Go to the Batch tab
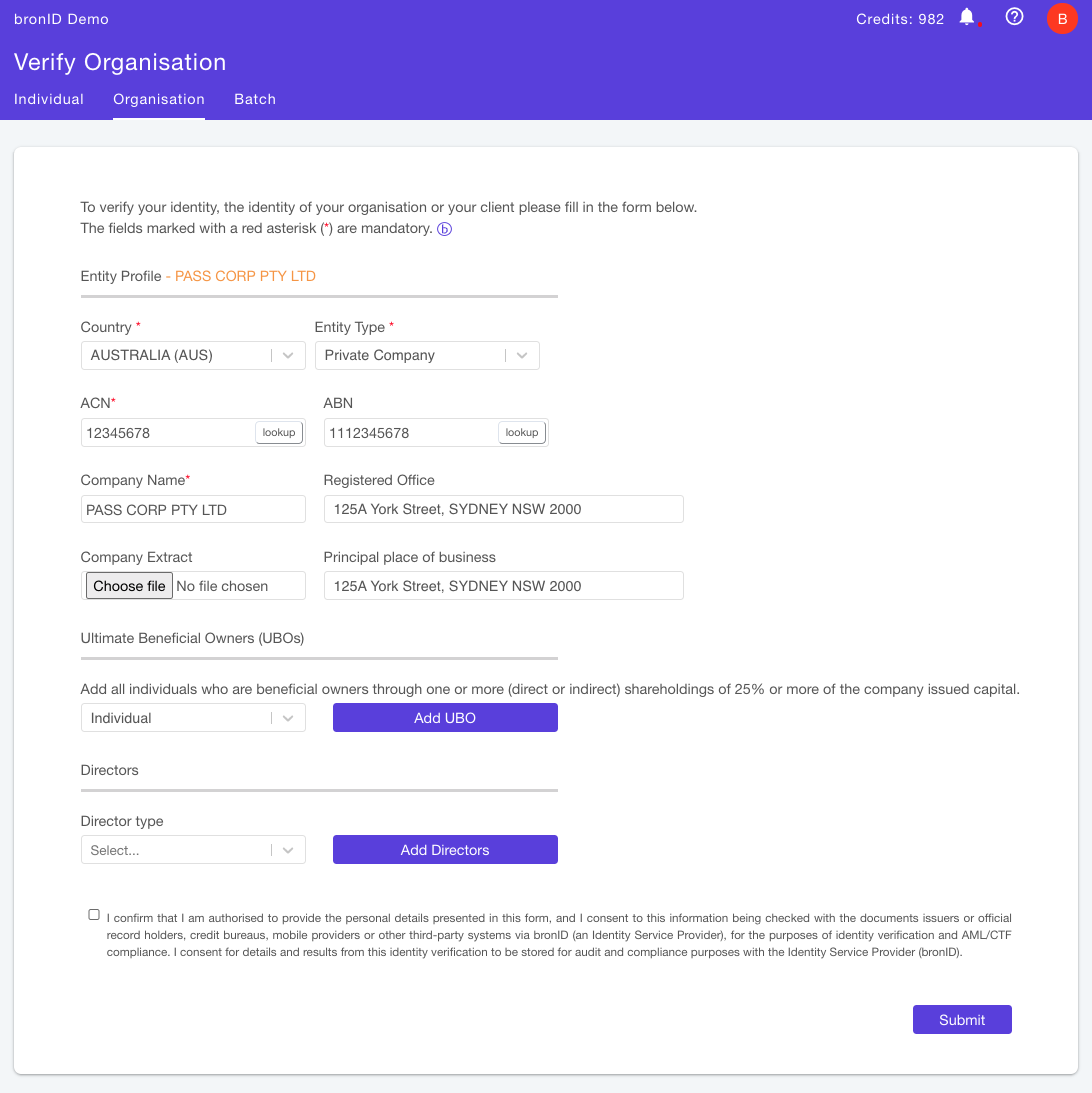The image size is (1092, 1093). tap(255, 99)
